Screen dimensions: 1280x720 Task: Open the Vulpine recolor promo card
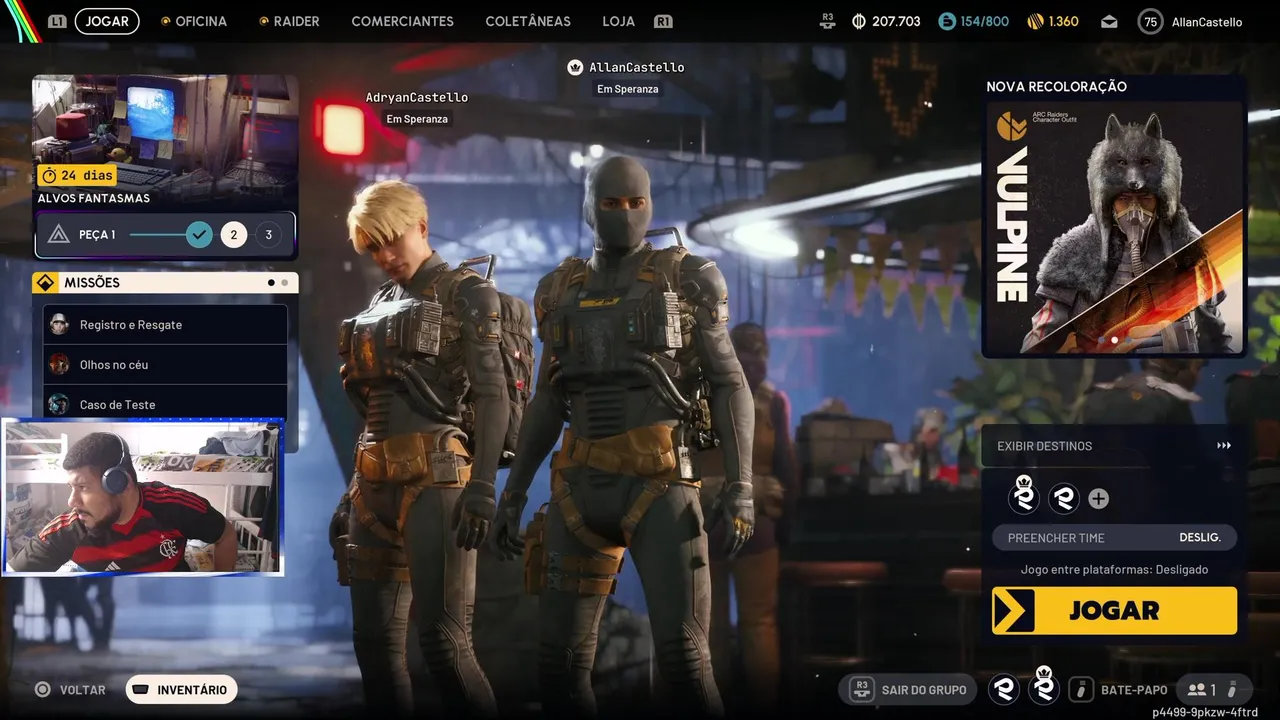point(1114,228)
